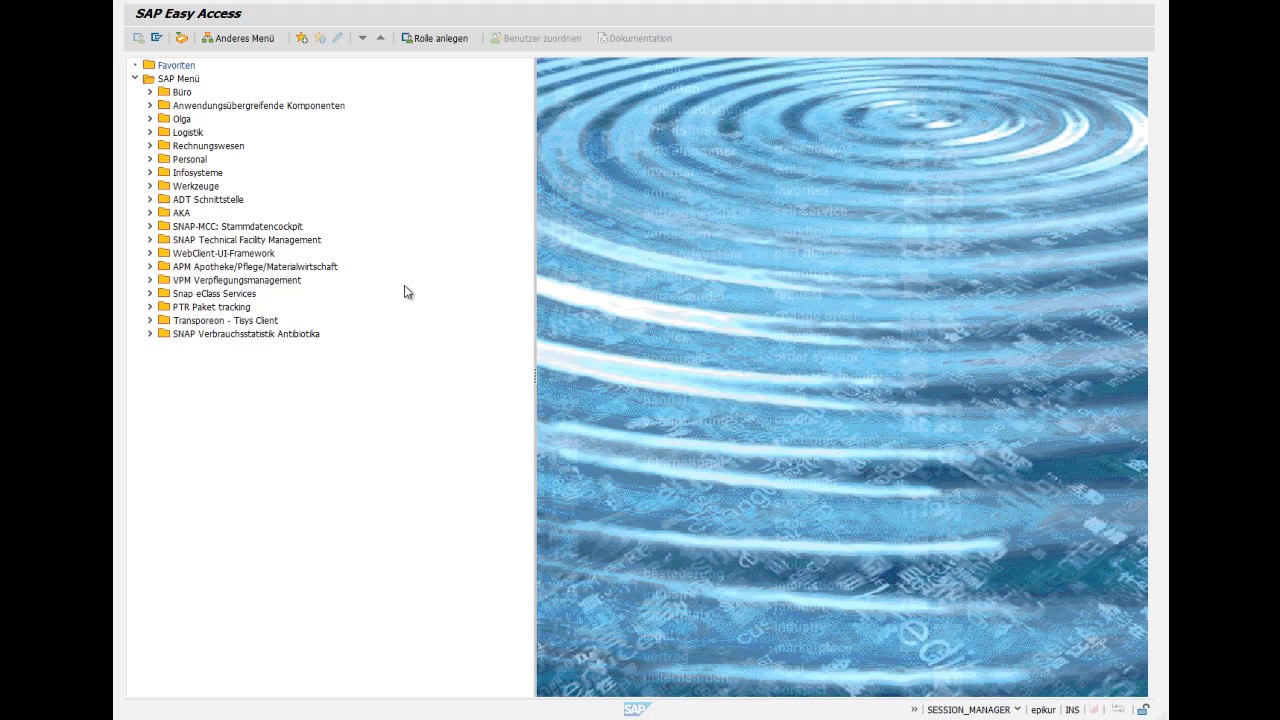Expand the Infosysteme folder

point(150,173)
